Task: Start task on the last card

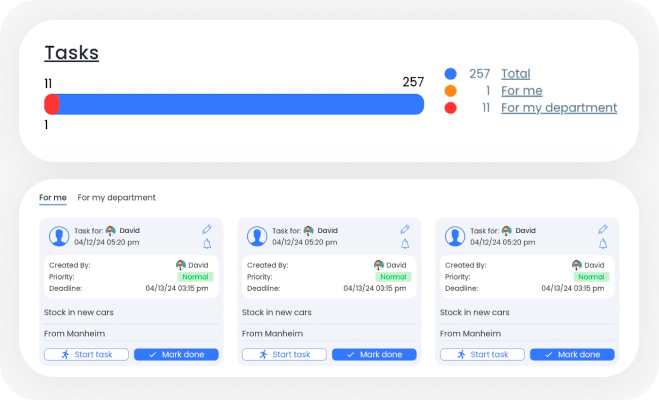Action: coord(482,355)
